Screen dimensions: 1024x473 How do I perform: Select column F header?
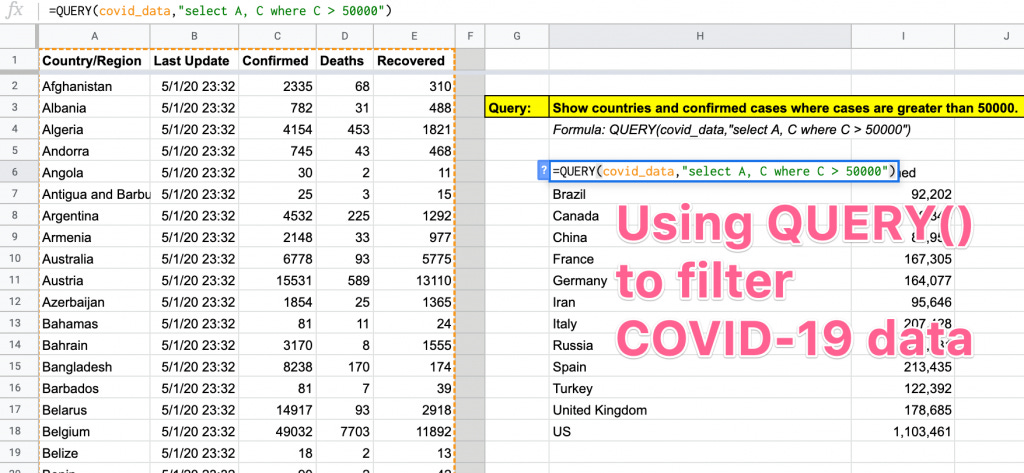[470, 37]
